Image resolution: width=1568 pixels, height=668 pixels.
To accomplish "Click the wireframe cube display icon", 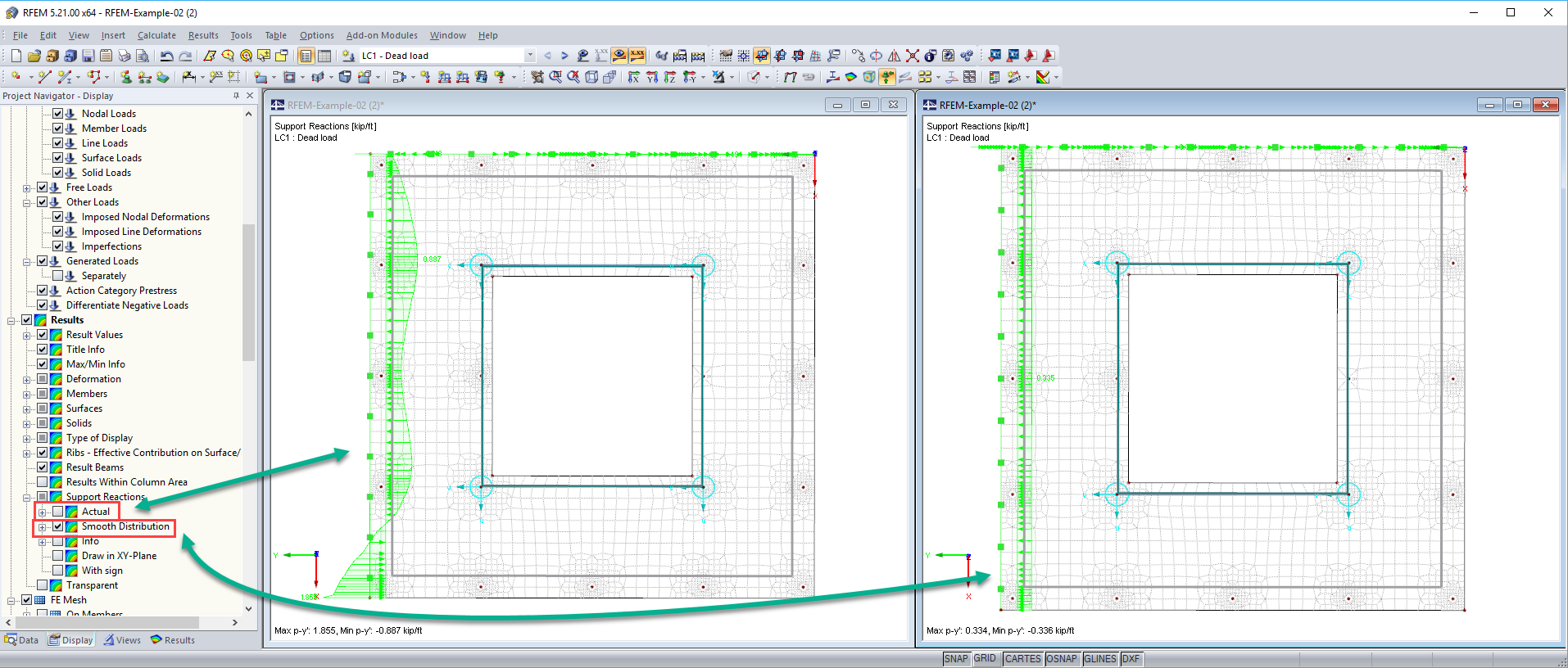I will point(591,77).
